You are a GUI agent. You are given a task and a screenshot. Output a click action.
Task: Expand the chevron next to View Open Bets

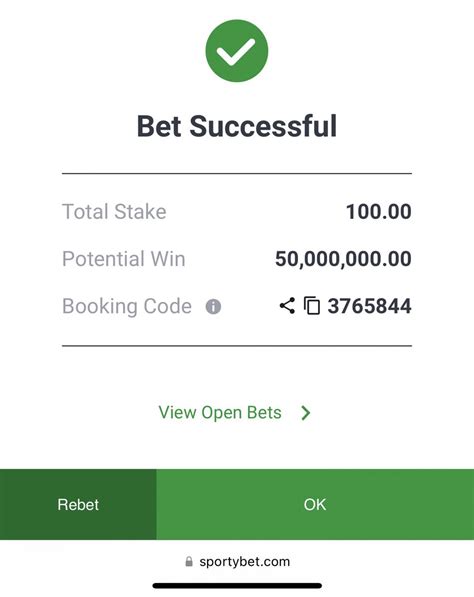306,413
